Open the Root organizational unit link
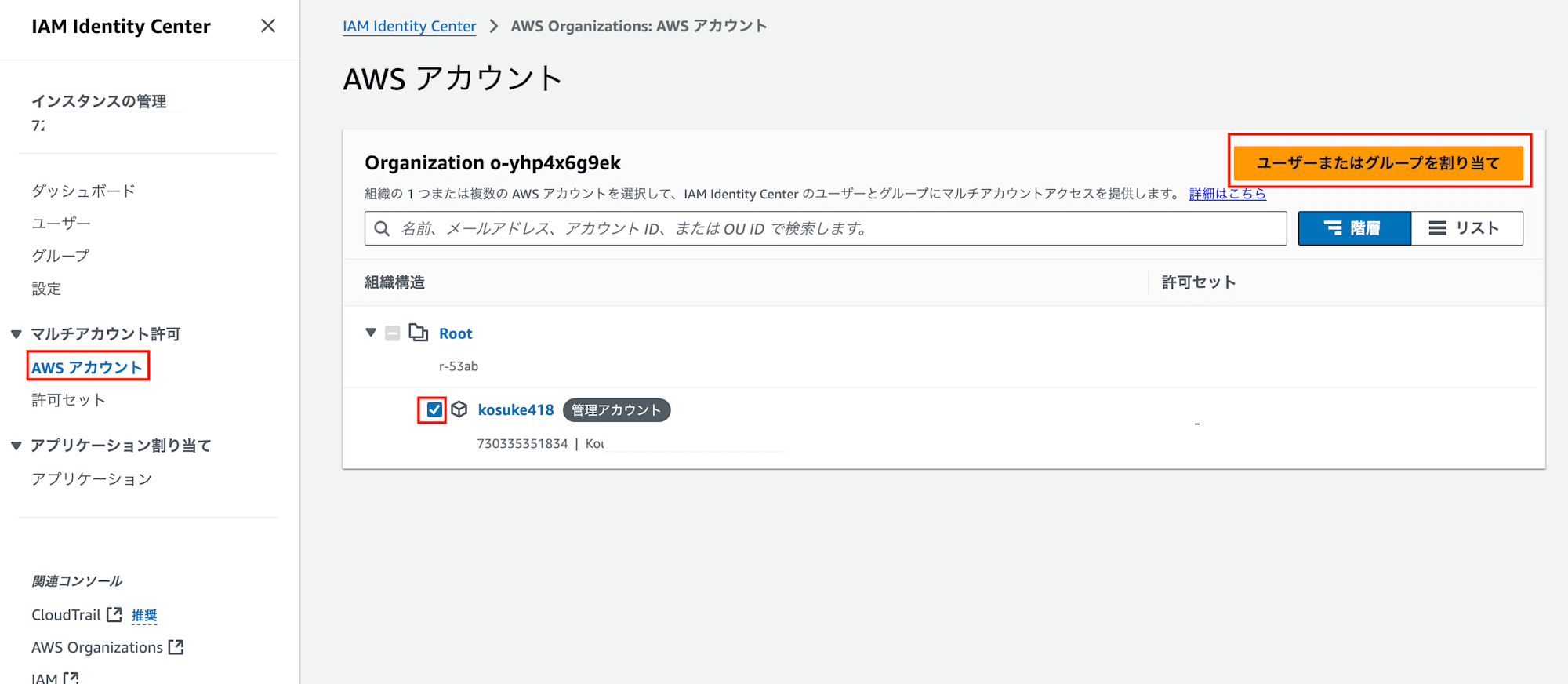 [x=456, y=333]
